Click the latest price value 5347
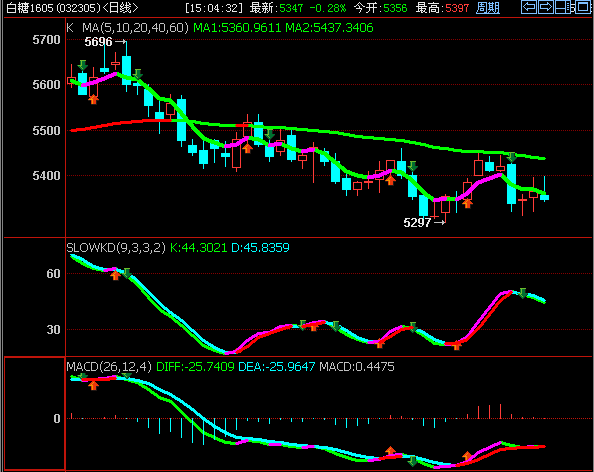 (291, 8)
